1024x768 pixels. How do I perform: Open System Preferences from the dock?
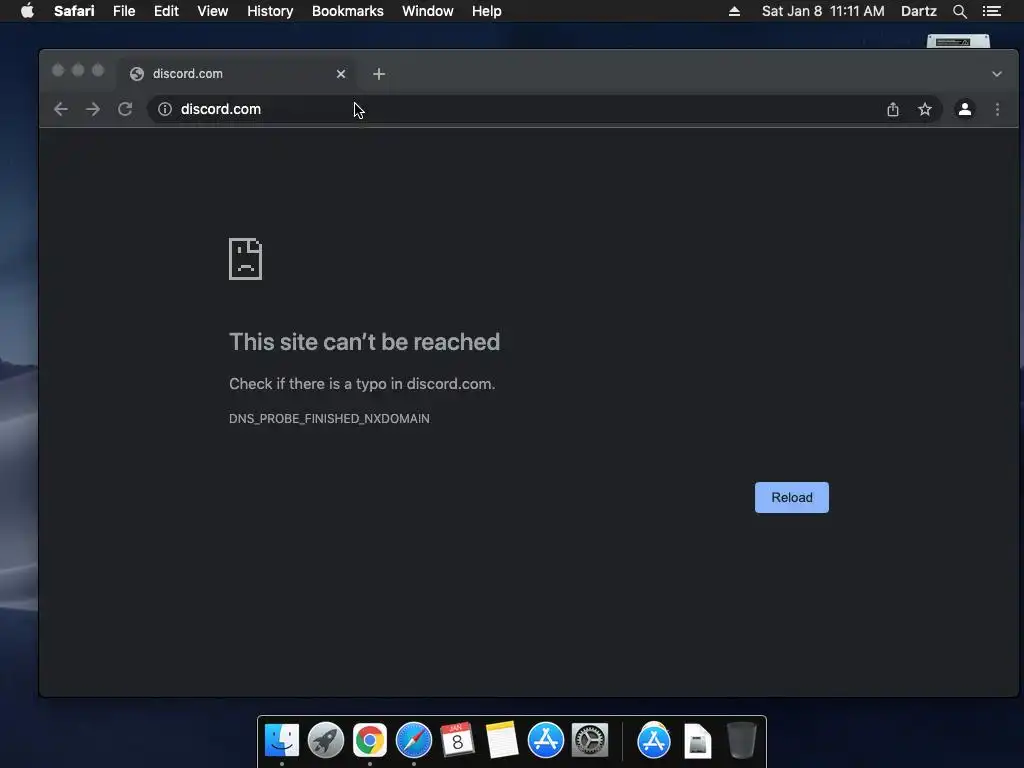pos(590,740)
